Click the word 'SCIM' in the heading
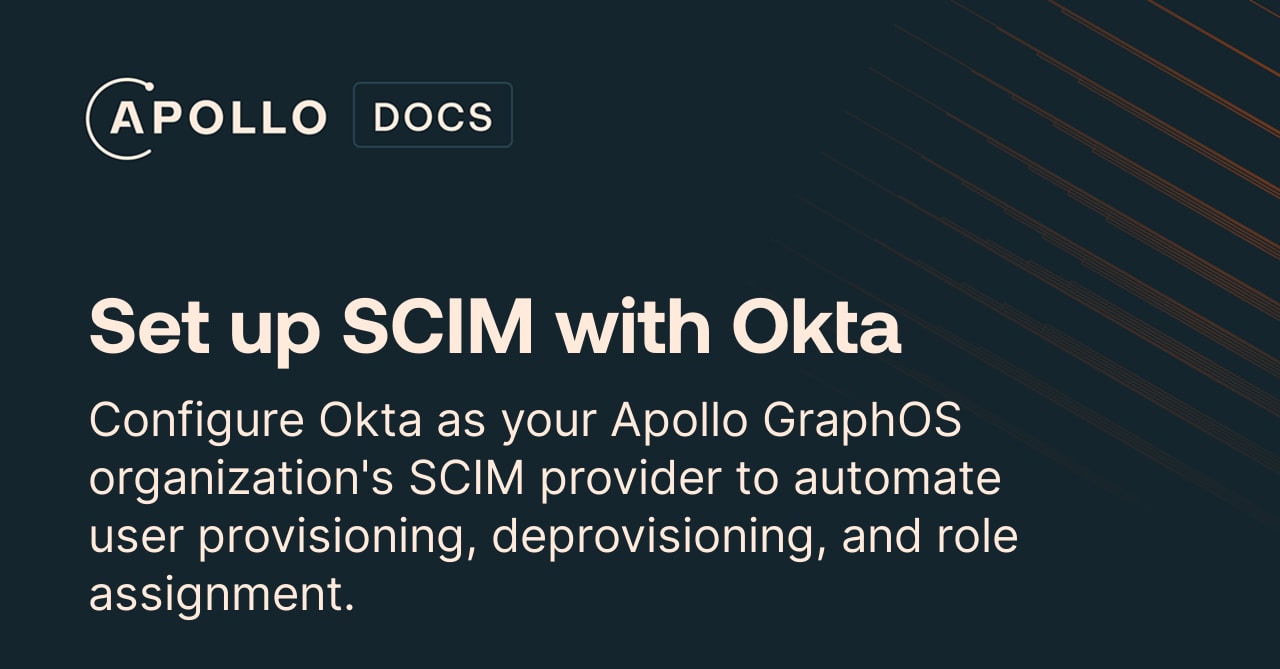Image resolution: width=1280 pixels, height=669 pixels. (x=438, y=327)
